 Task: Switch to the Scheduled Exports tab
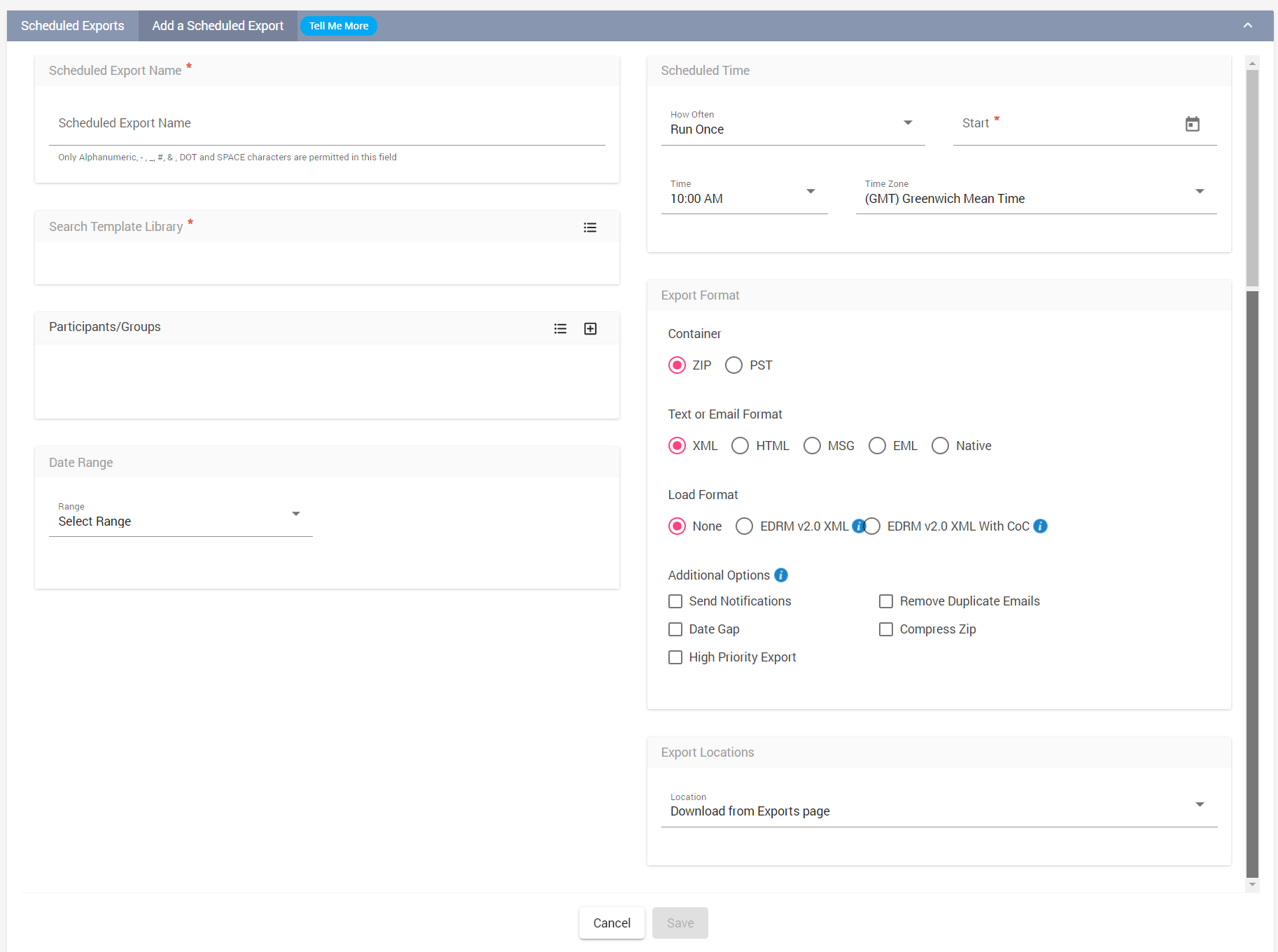[73, 26]
